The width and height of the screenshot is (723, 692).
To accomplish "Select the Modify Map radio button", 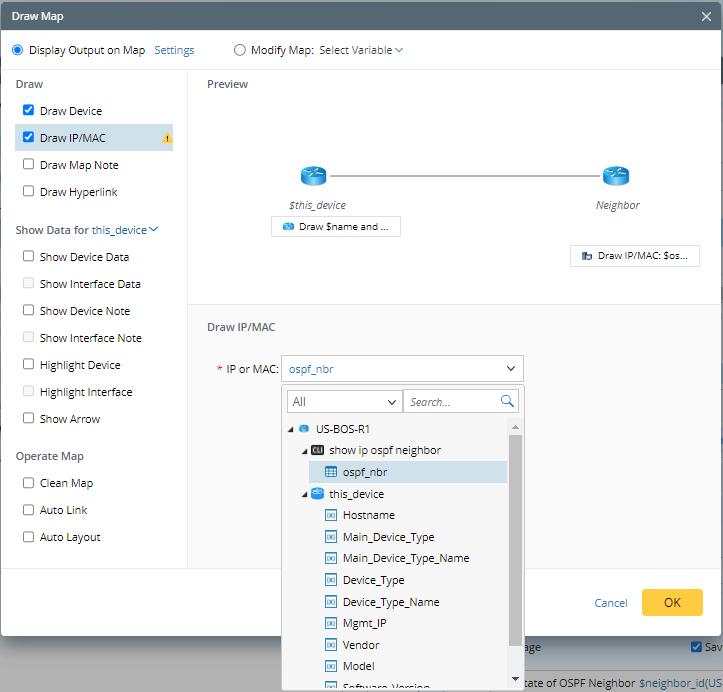I will pyautogui.click(x=239, y=50).
